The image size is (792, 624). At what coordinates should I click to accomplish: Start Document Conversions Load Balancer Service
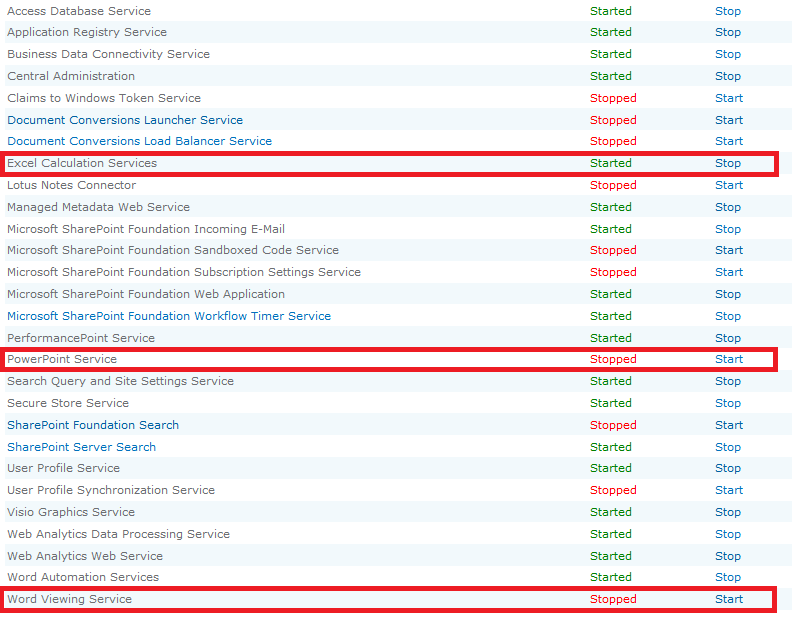point(729,141)
